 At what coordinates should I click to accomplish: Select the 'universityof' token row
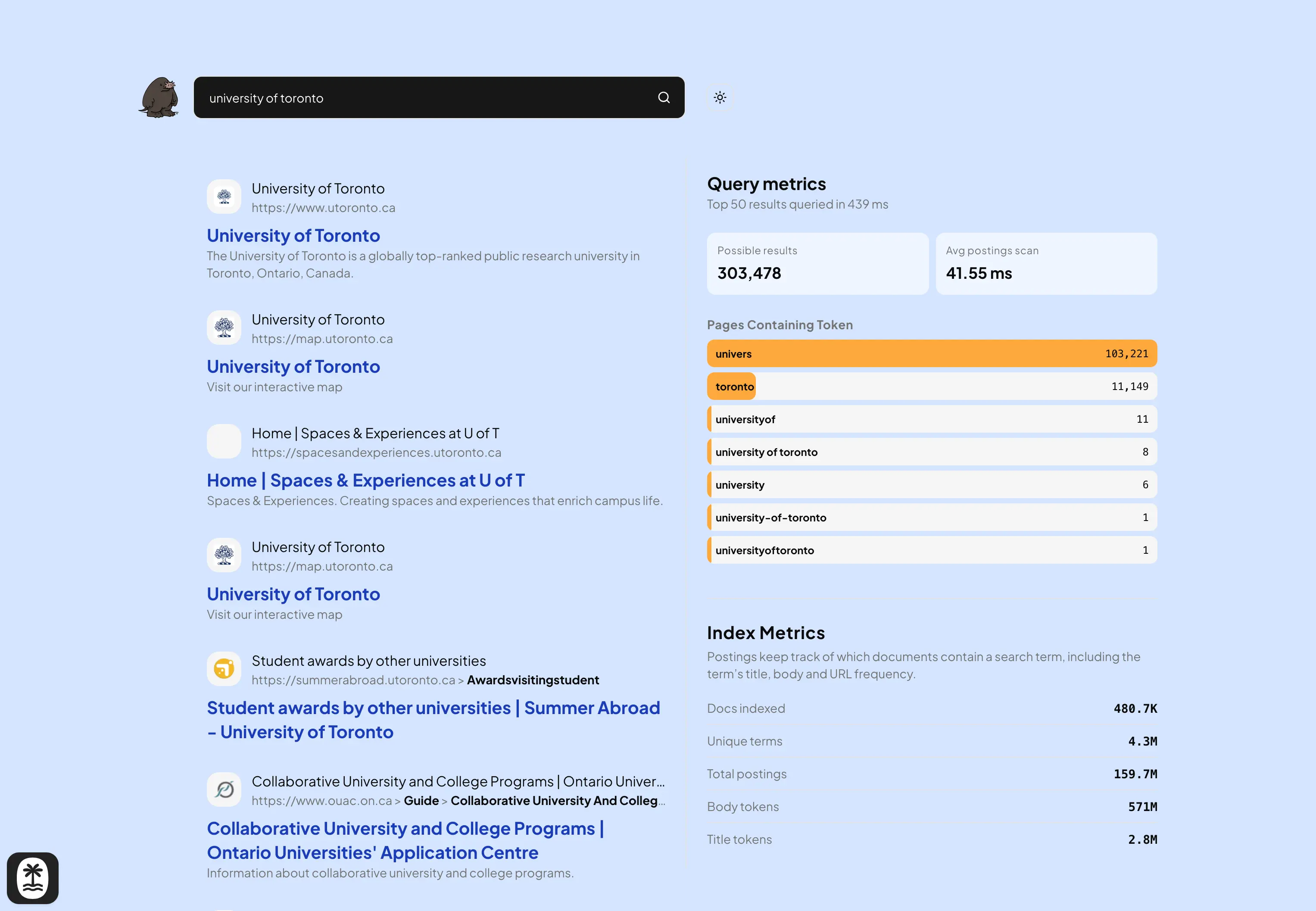932,420
